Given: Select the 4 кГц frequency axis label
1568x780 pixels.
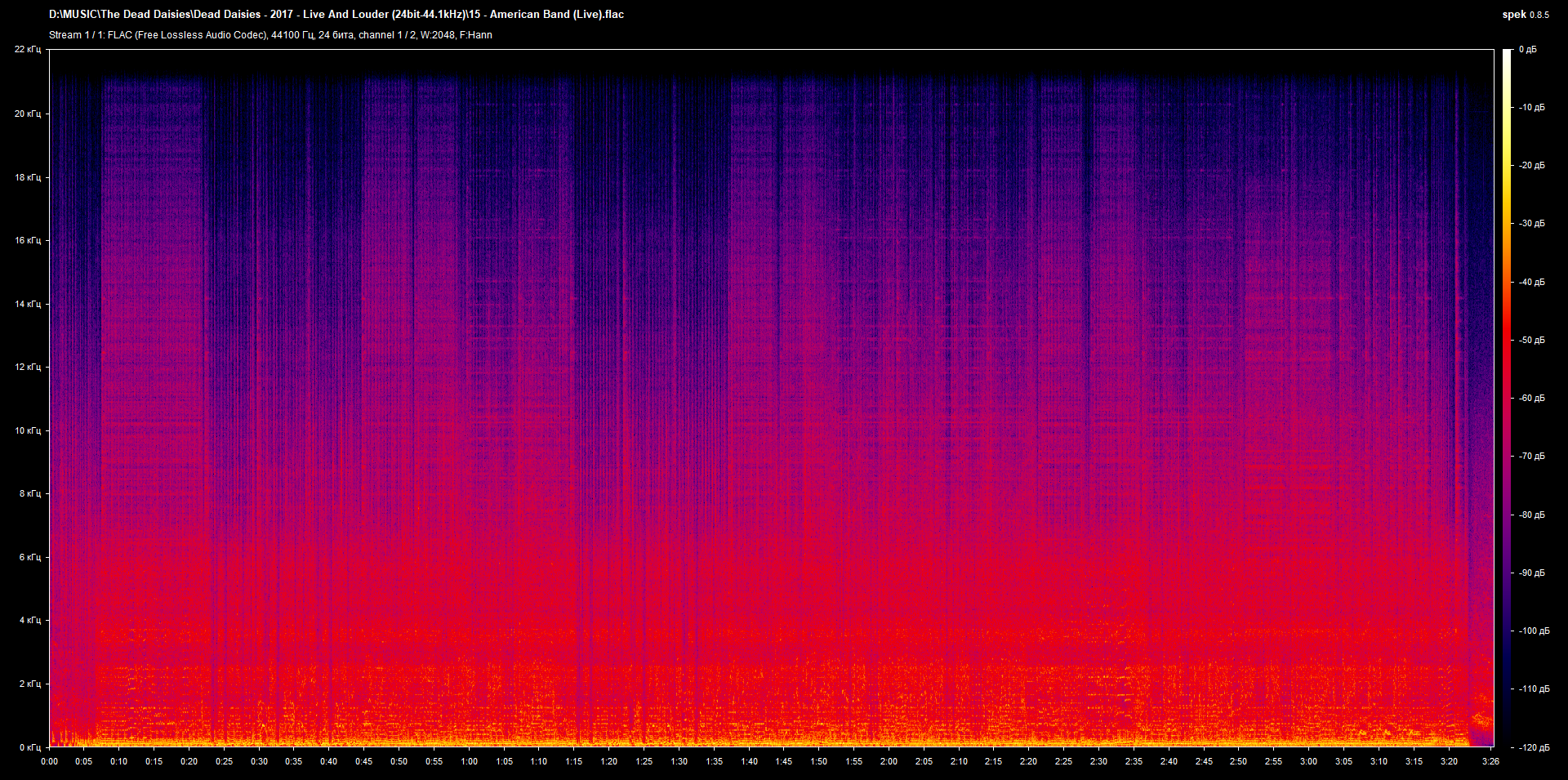Looking at the screenshot, I should click(29, 621).
